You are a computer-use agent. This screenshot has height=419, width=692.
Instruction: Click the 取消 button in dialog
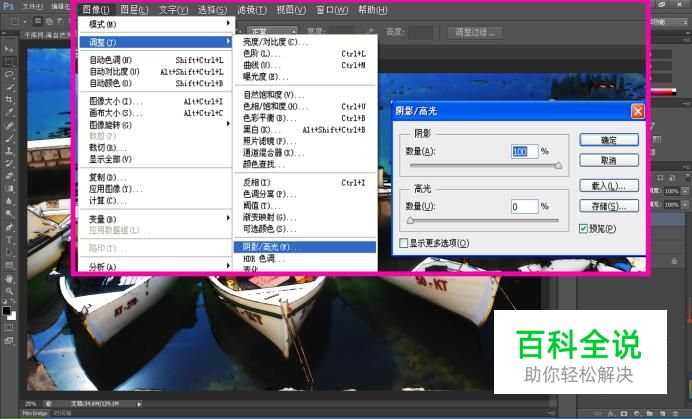point(609,160)
